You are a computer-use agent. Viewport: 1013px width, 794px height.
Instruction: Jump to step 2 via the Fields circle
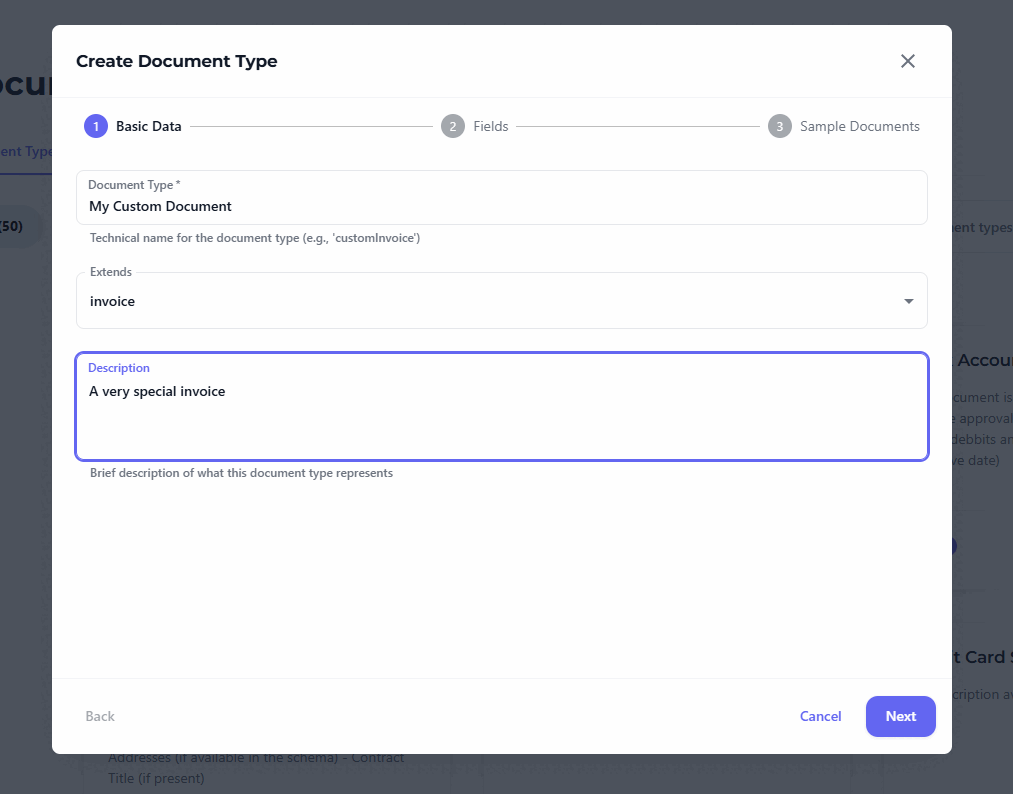coord(453,126)
